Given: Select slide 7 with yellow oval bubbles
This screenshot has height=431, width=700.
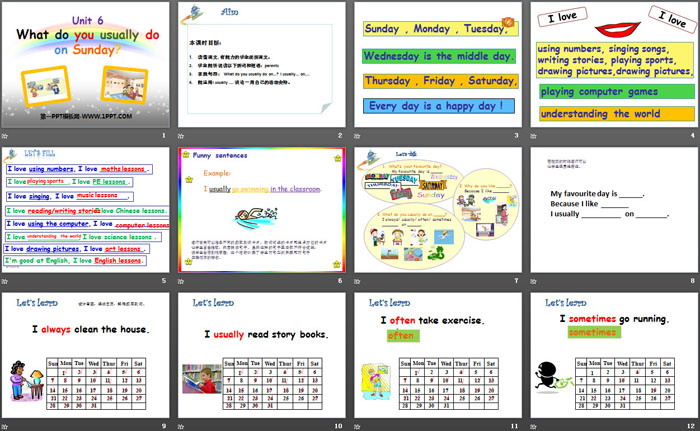Looking at the screenshot, I should pos(438,210).
